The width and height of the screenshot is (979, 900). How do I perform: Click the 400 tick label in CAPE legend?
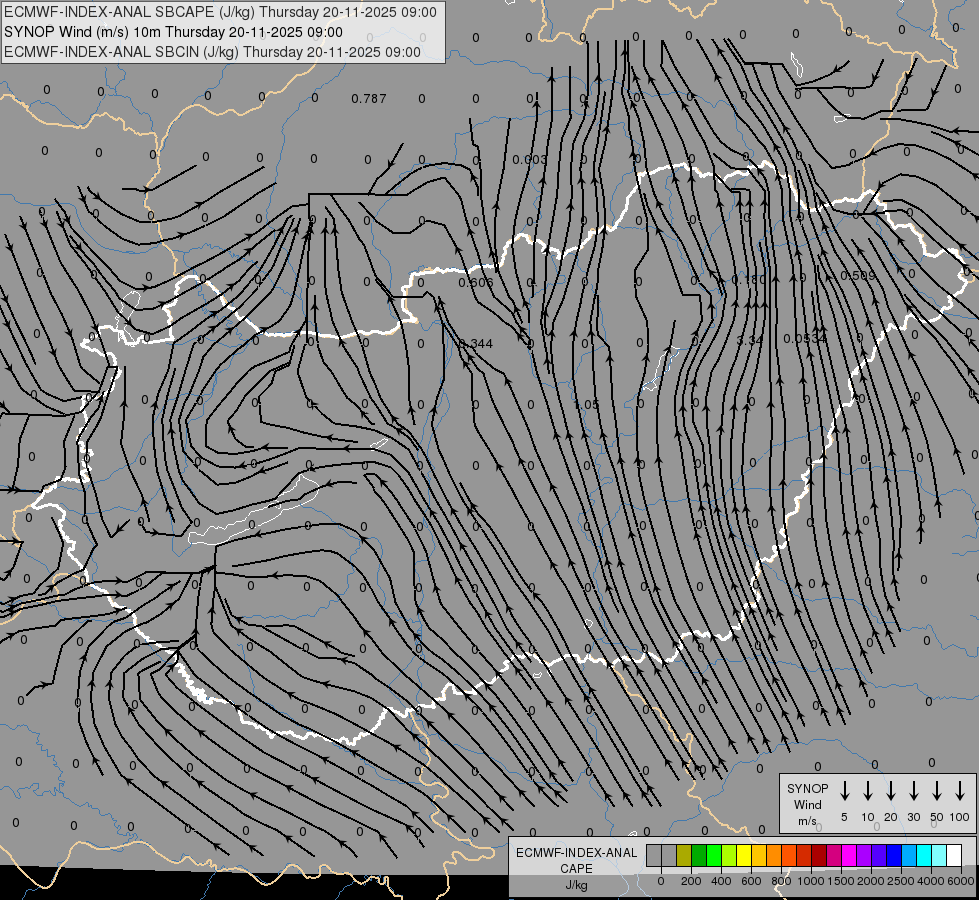(x=721, y=881)
